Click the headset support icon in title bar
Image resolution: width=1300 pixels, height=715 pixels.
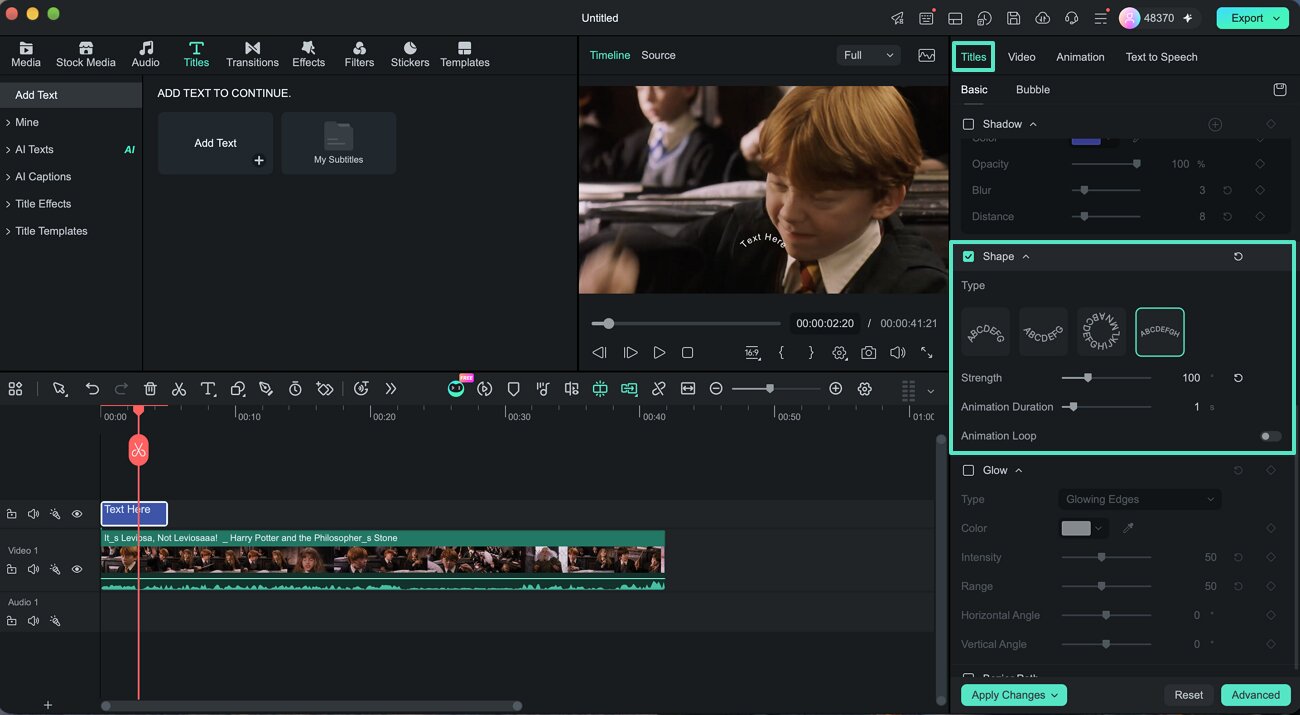(1072, 18)
